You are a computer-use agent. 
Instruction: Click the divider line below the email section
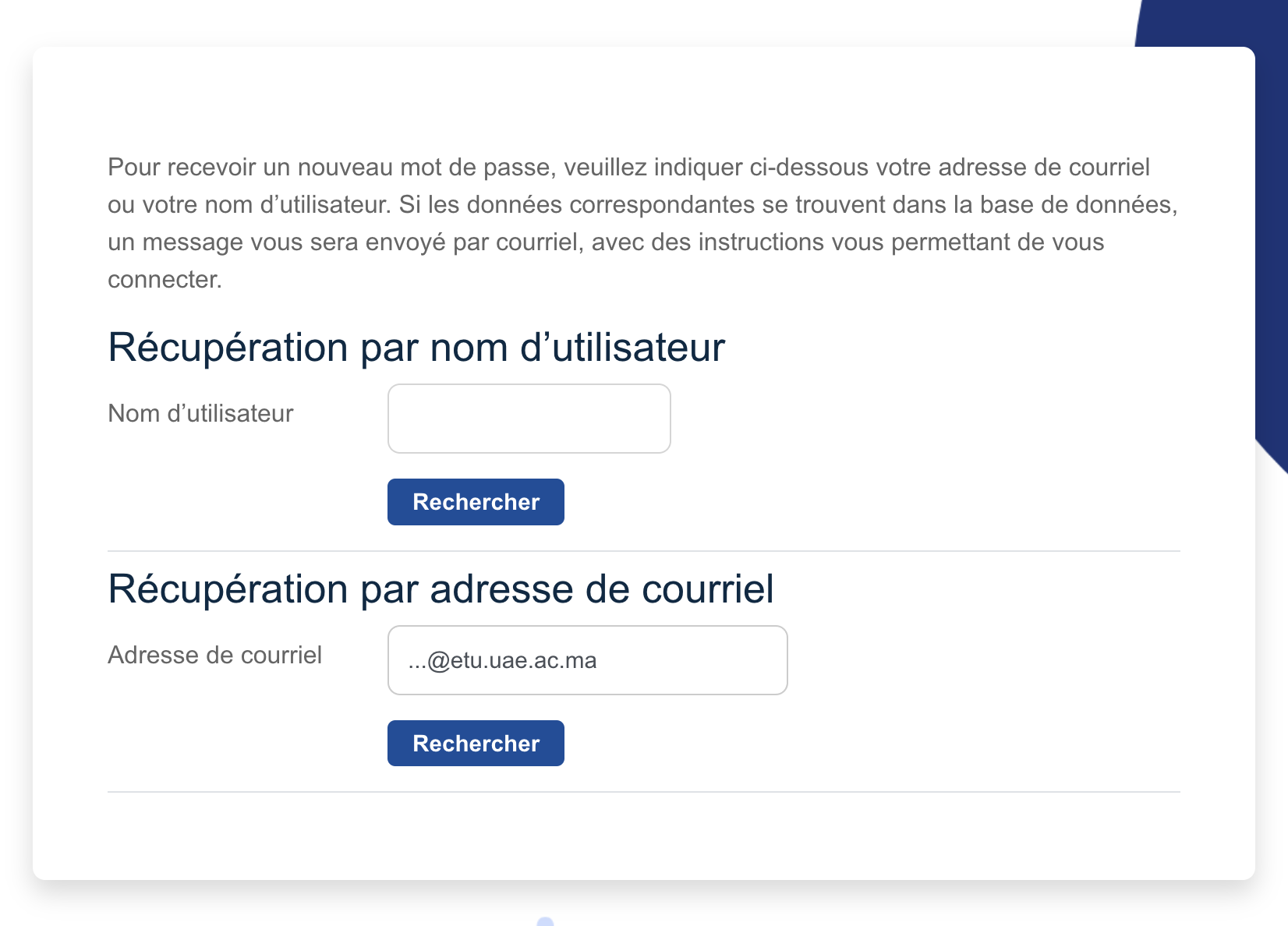644,792
